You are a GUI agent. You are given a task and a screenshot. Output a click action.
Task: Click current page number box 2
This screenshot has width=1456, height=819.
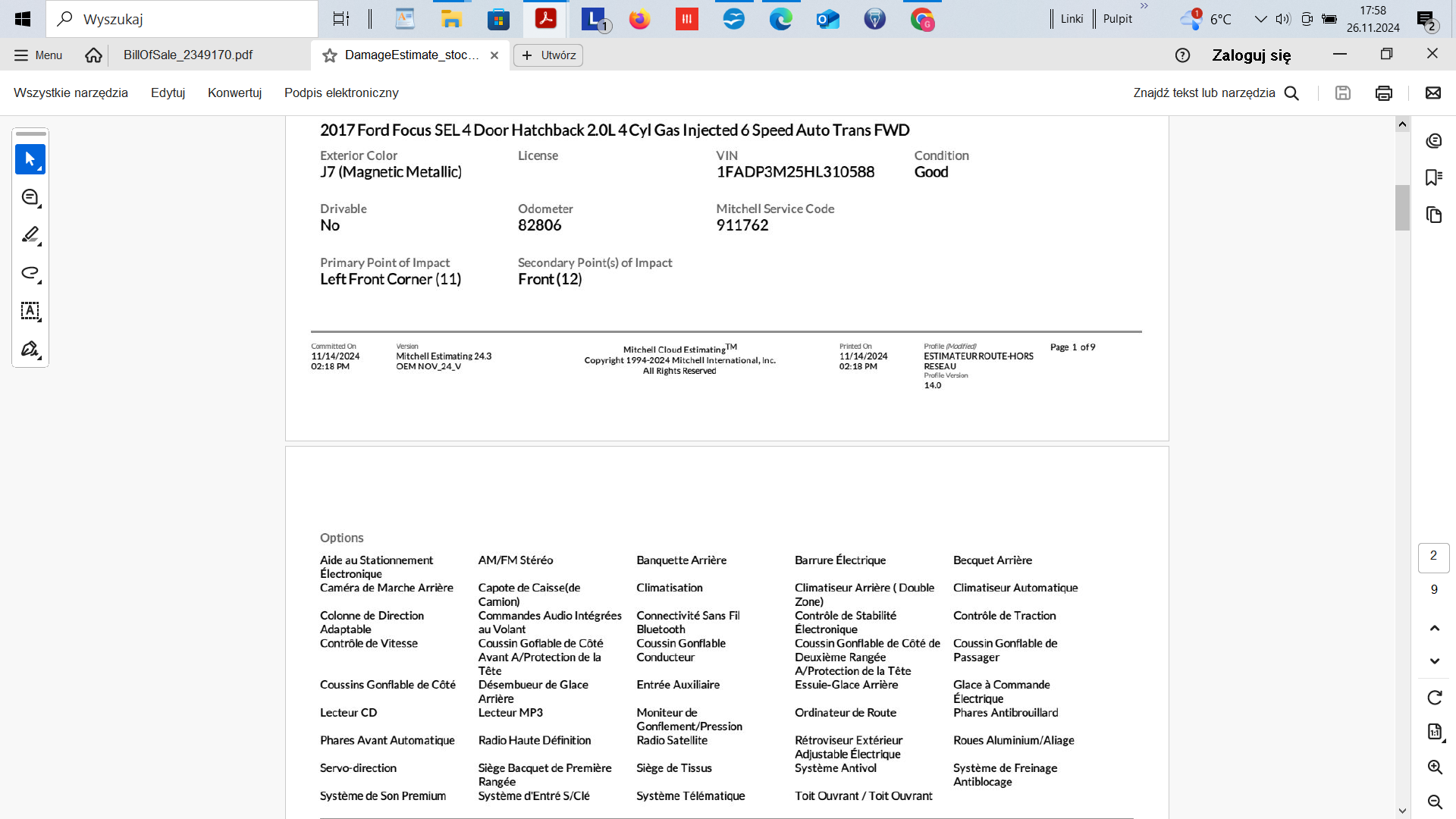pyautogui.click(x=1433, y=557)
